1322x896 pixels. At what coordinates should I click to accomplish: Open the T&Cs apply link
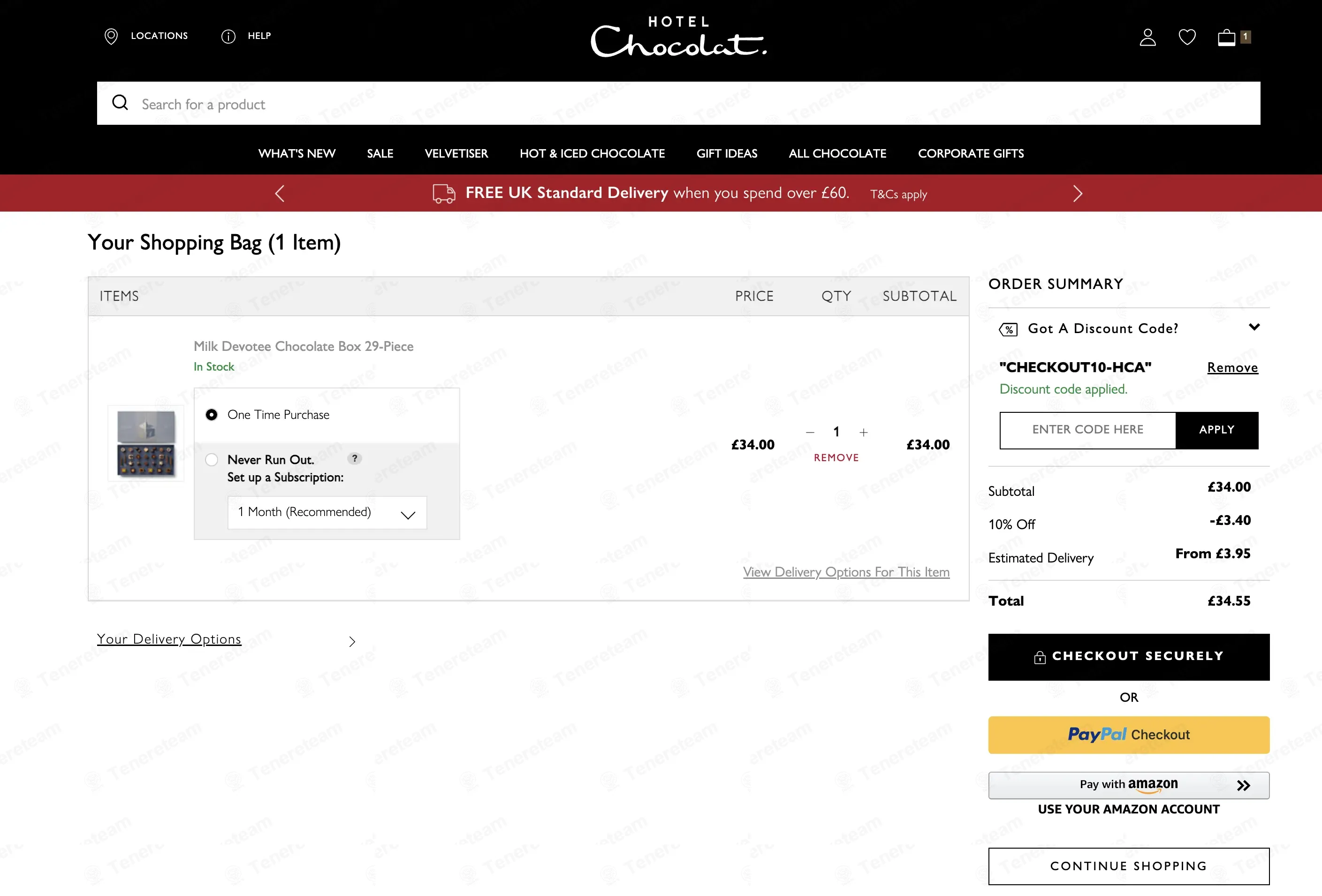pos(899,195)
